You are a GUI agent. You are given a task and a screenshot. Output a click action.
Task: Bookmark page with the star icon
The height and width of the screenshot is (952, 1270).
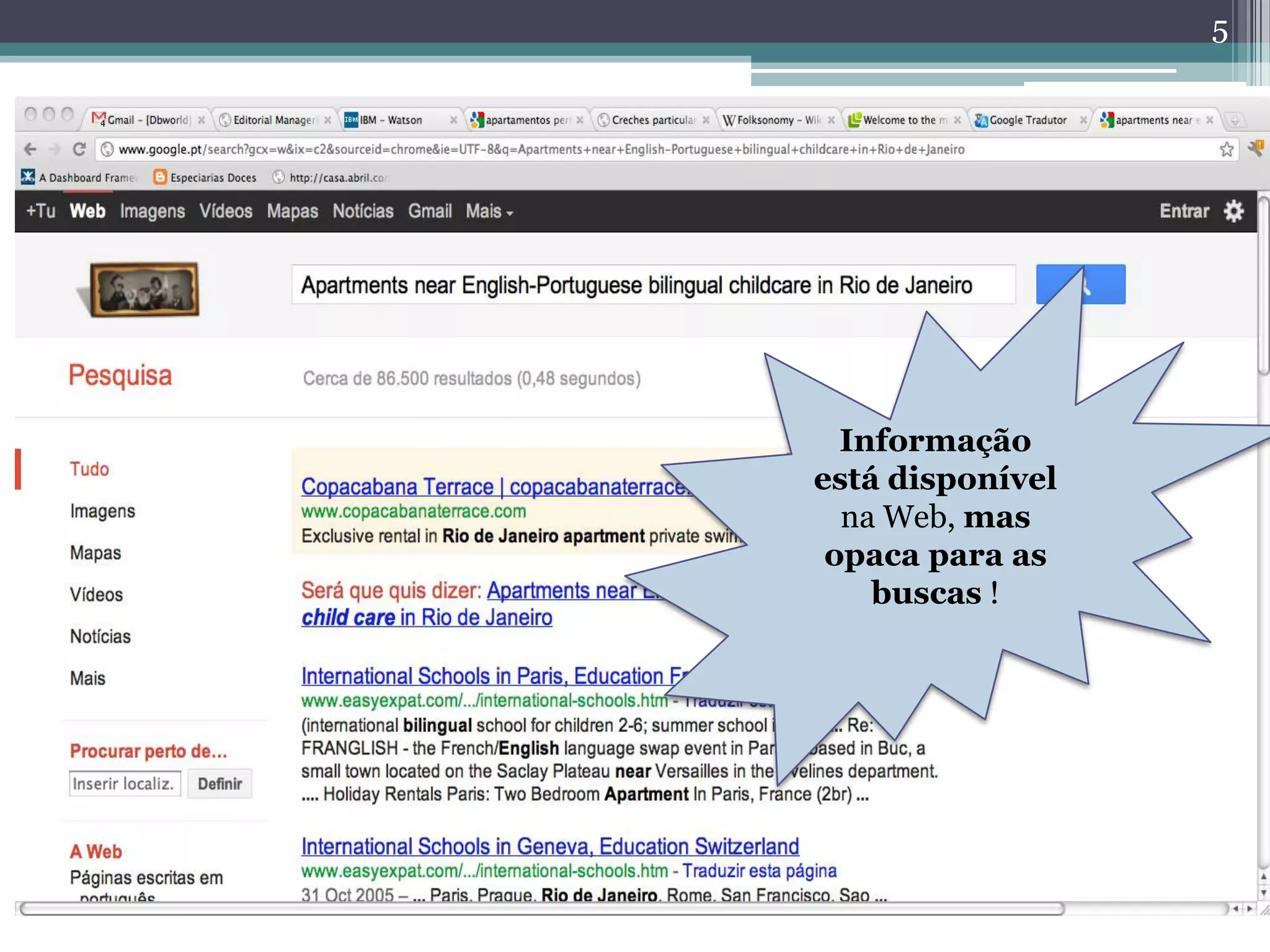pyautogui.click(x=1226, y=149)
